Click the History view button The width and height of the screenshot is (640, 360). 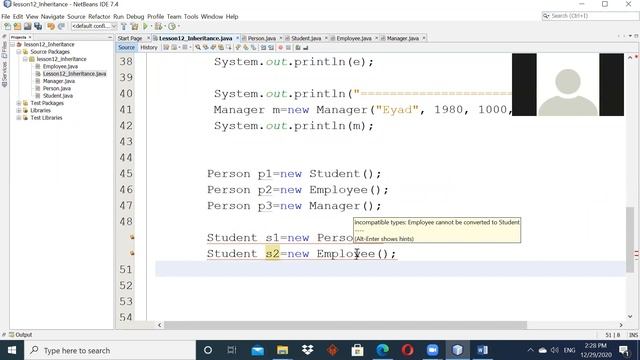(x=149, y=47)
